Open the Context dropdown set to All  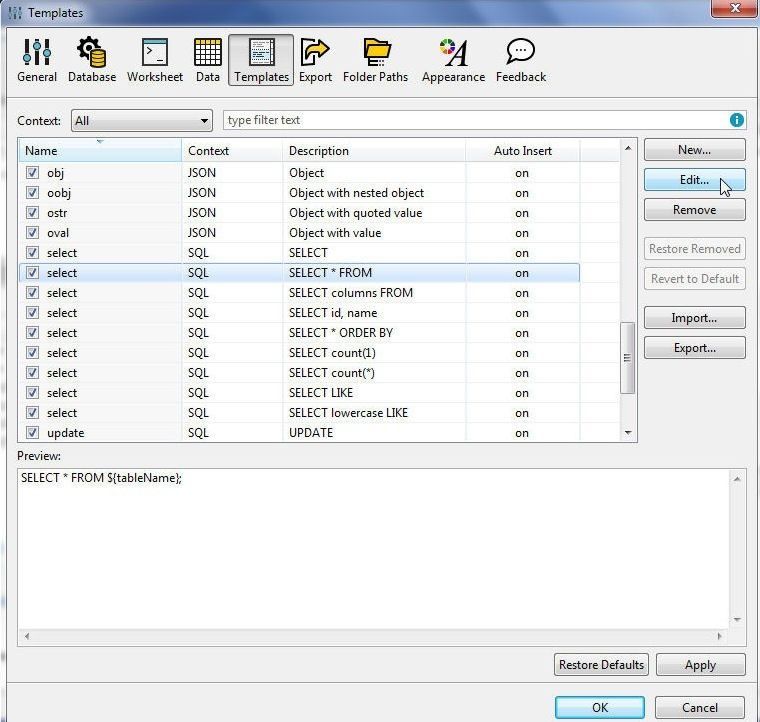coord(142,121)
